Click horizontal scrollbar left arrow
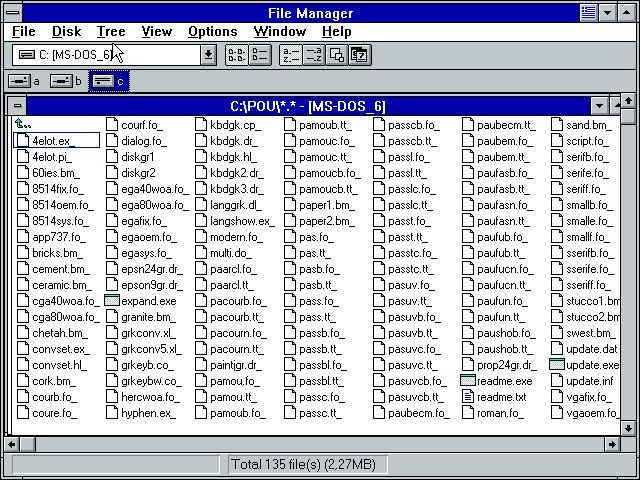Screen dimensions: 640x480 tap(12, 444)
